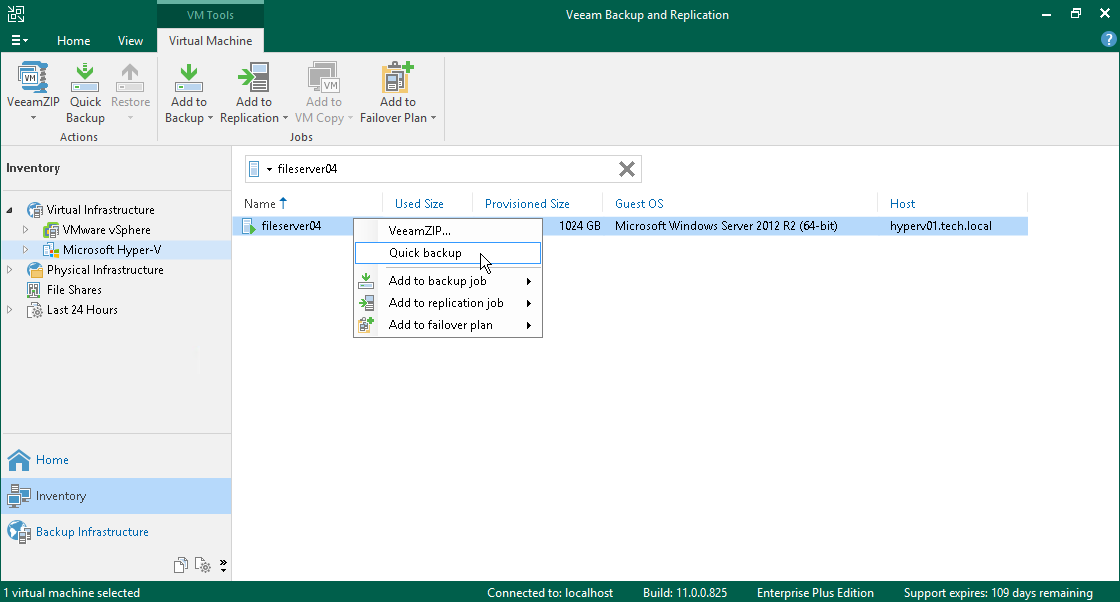The image size is (1120, 602).
Task: Click Support expires: 109 days remaining
Action: pyautogui.click(x=998, y=593)
